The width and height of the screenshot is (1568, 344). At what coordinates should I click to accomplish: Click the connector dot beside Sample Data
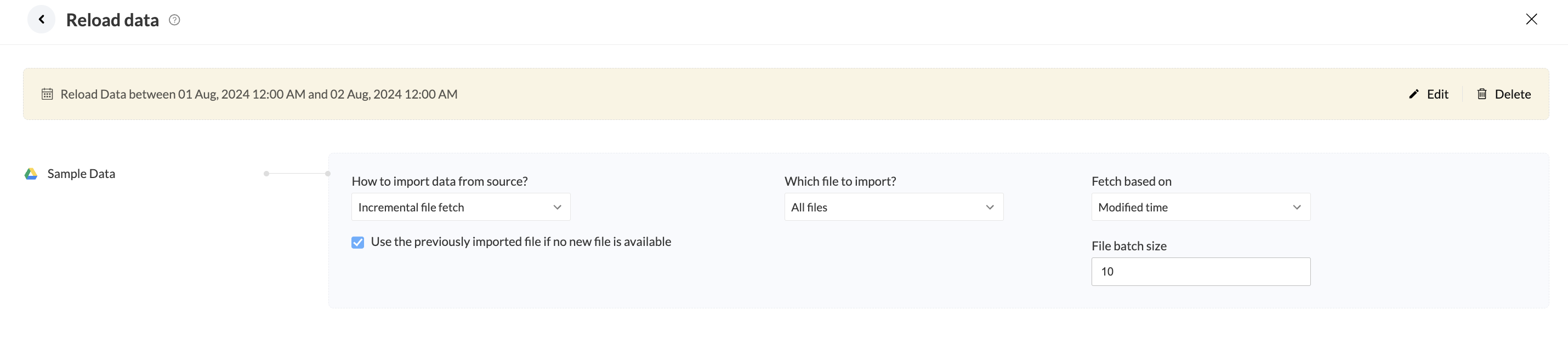266,174
